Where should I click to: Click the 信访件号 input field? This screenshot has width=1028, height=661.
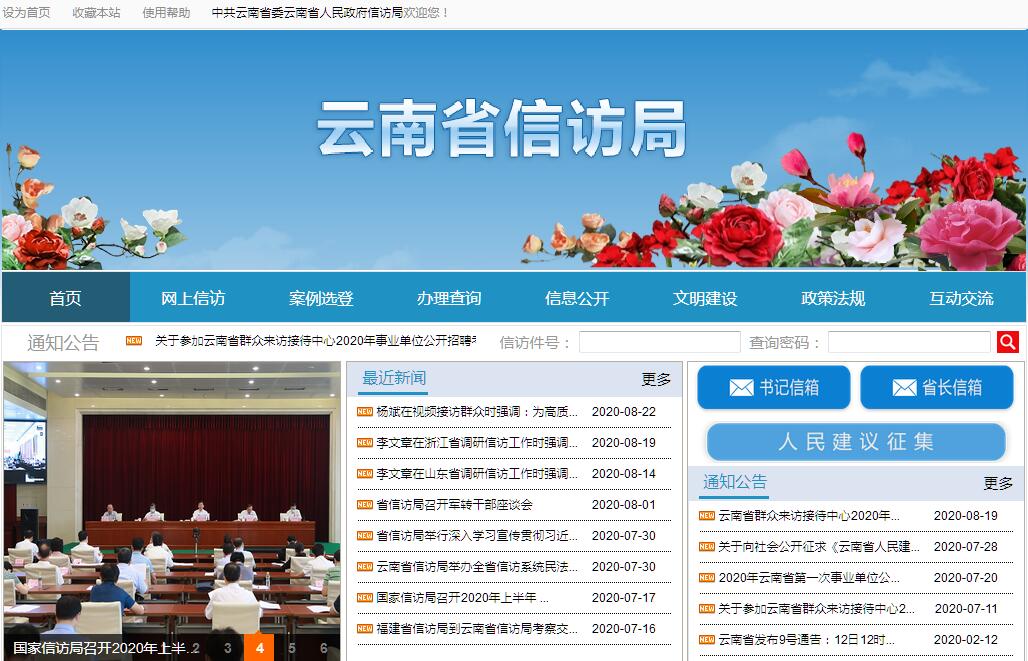pos(659,342)
